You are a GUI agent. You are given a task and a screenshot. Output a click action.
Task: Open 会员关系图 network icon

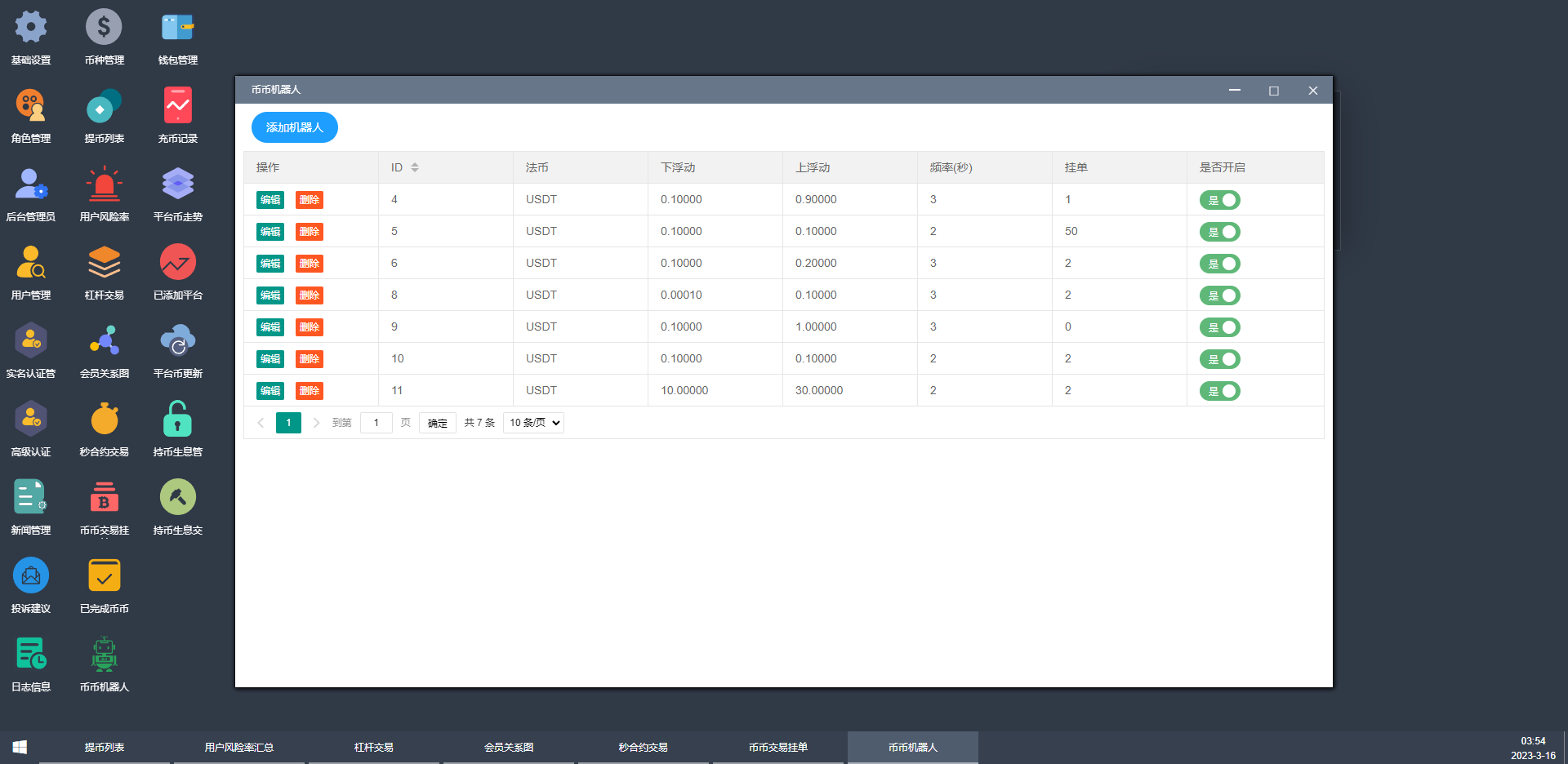coord(104,341)
